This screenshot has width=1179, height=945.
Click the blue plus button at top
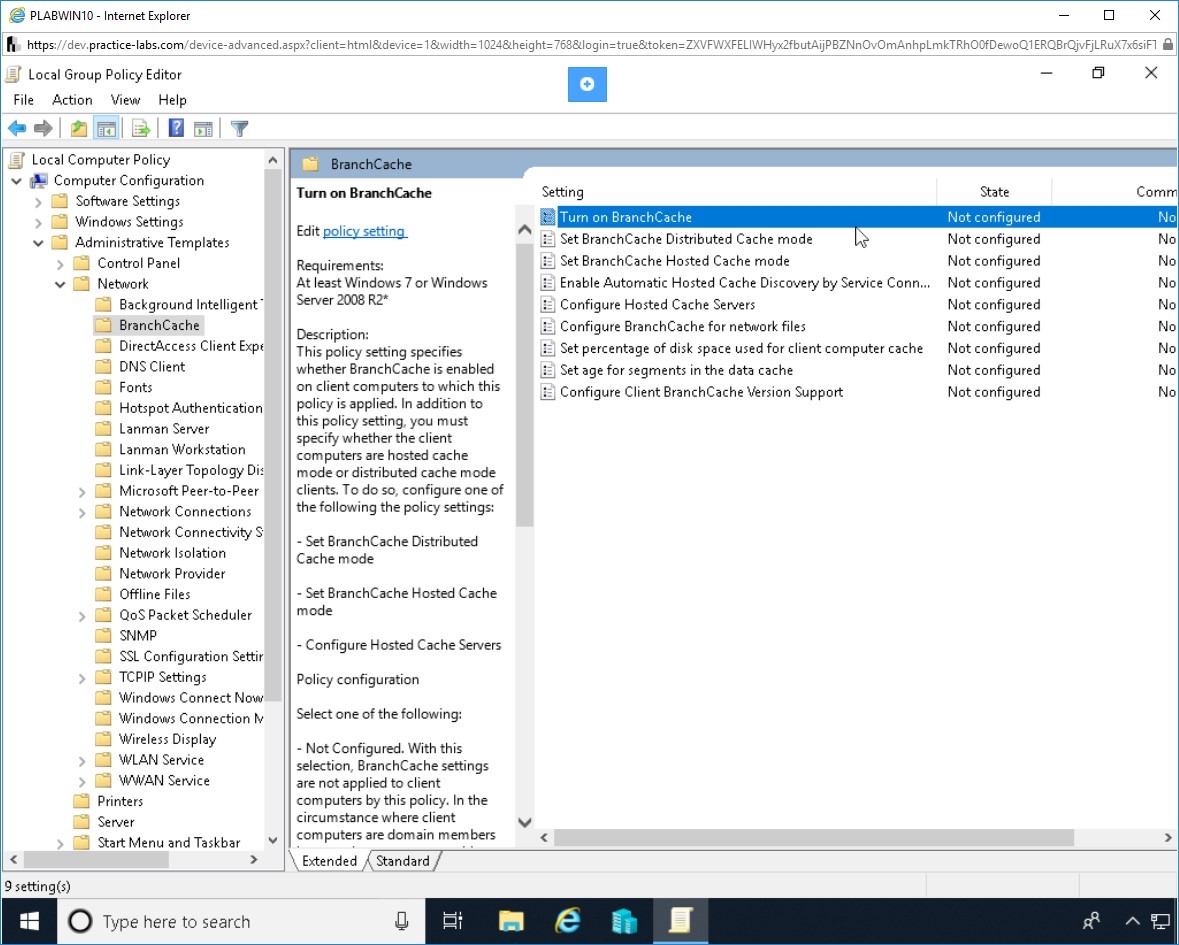587,84
